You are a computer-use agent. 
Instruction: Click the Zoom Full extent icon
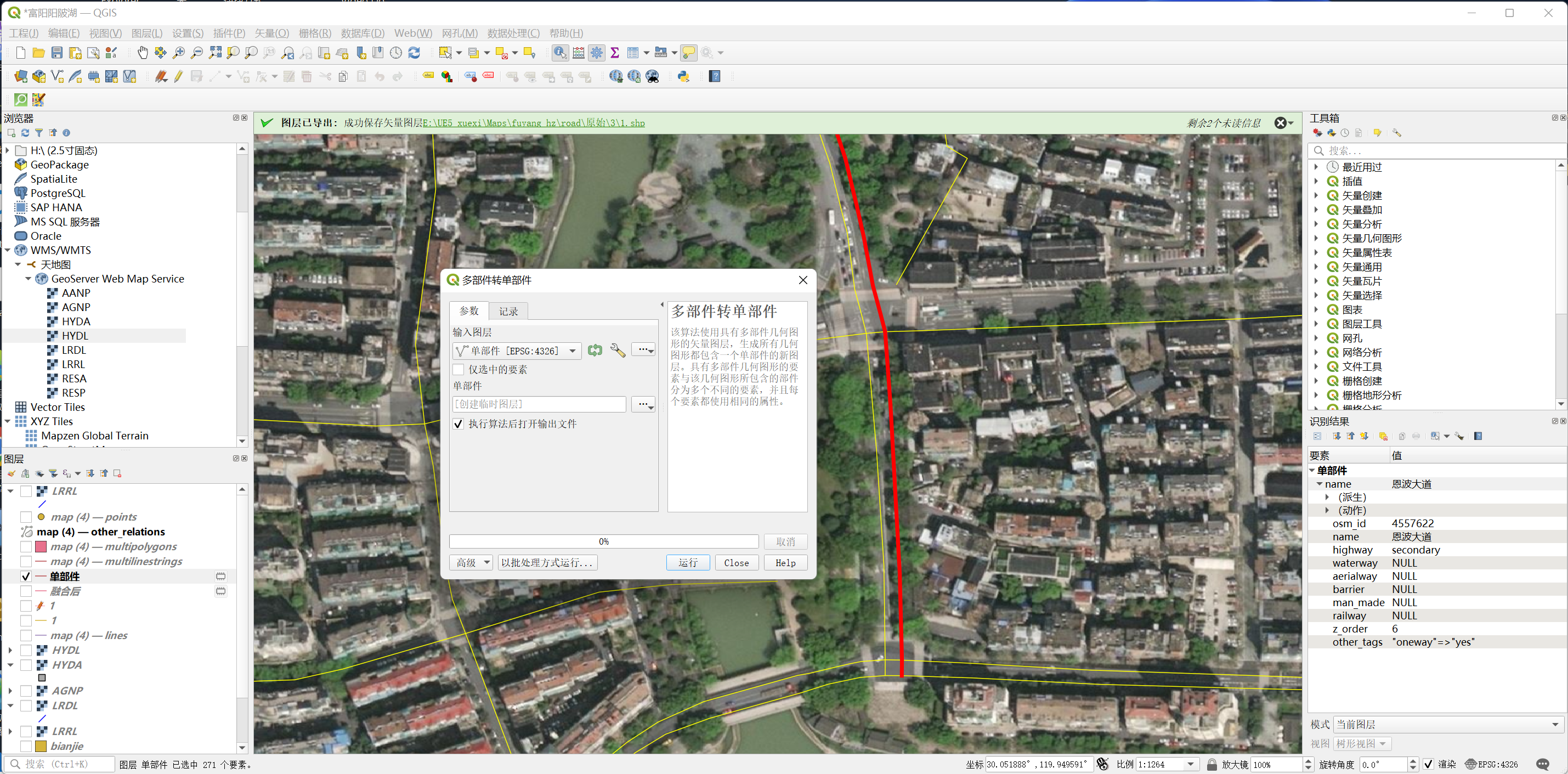215,53
